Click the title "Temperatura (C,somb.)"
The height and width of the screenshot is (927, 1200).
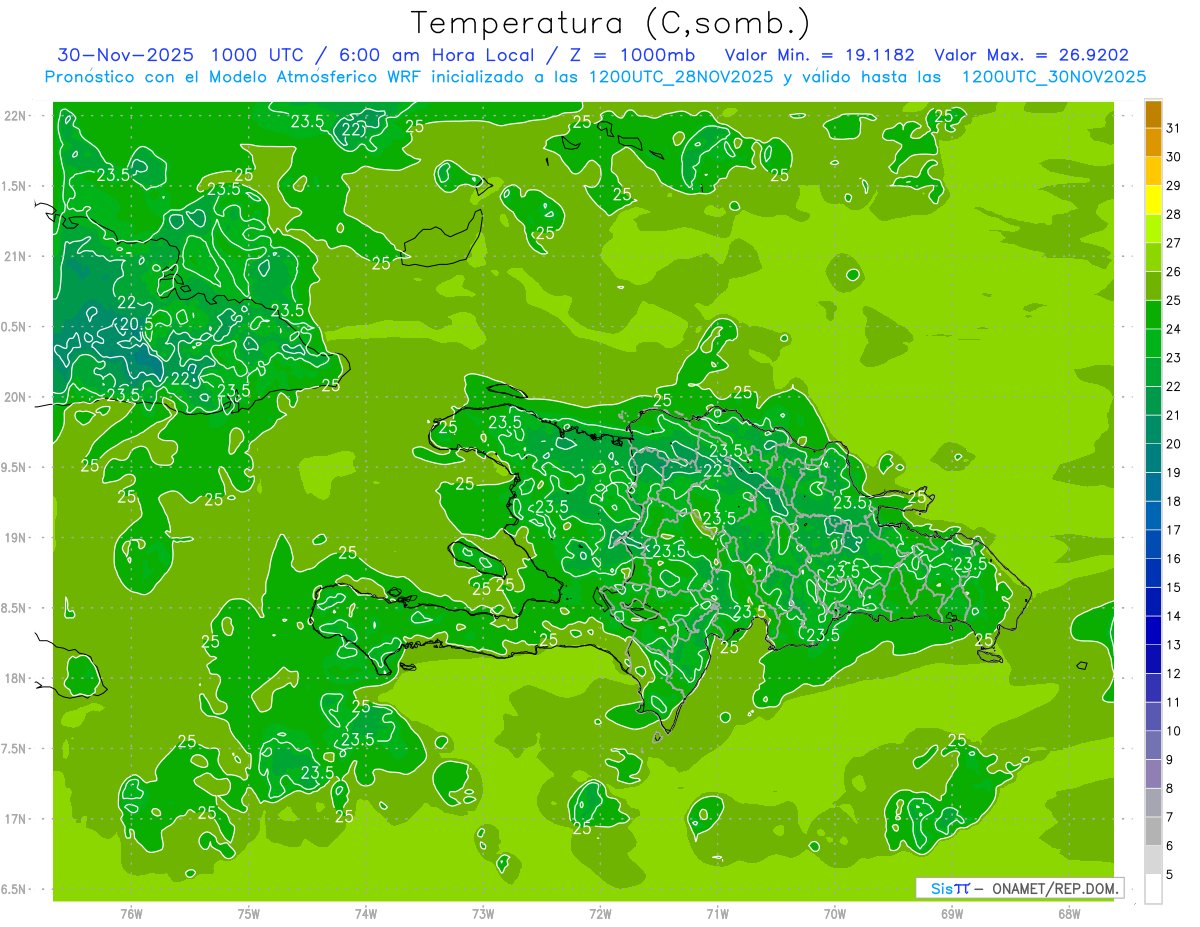click(611, 24)
